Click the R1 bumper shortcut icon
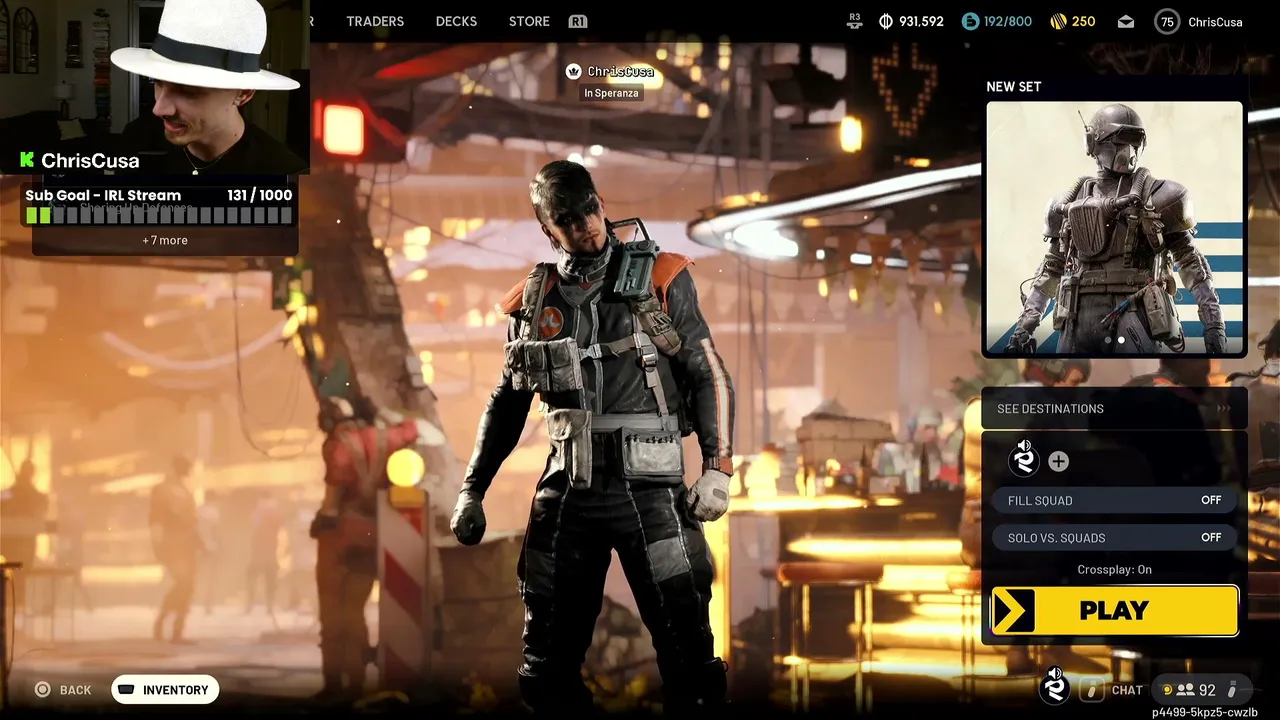Viewport: 1280px width, 720px height. (x=578, y=21)
